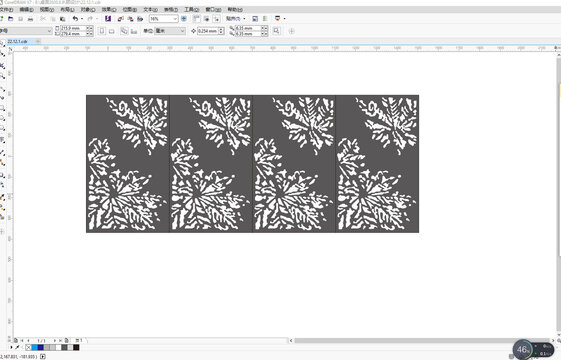The width and height of the screenshot is (561, 360).
Task: Go to next page in navigator
Action: (x=55, y=340)
